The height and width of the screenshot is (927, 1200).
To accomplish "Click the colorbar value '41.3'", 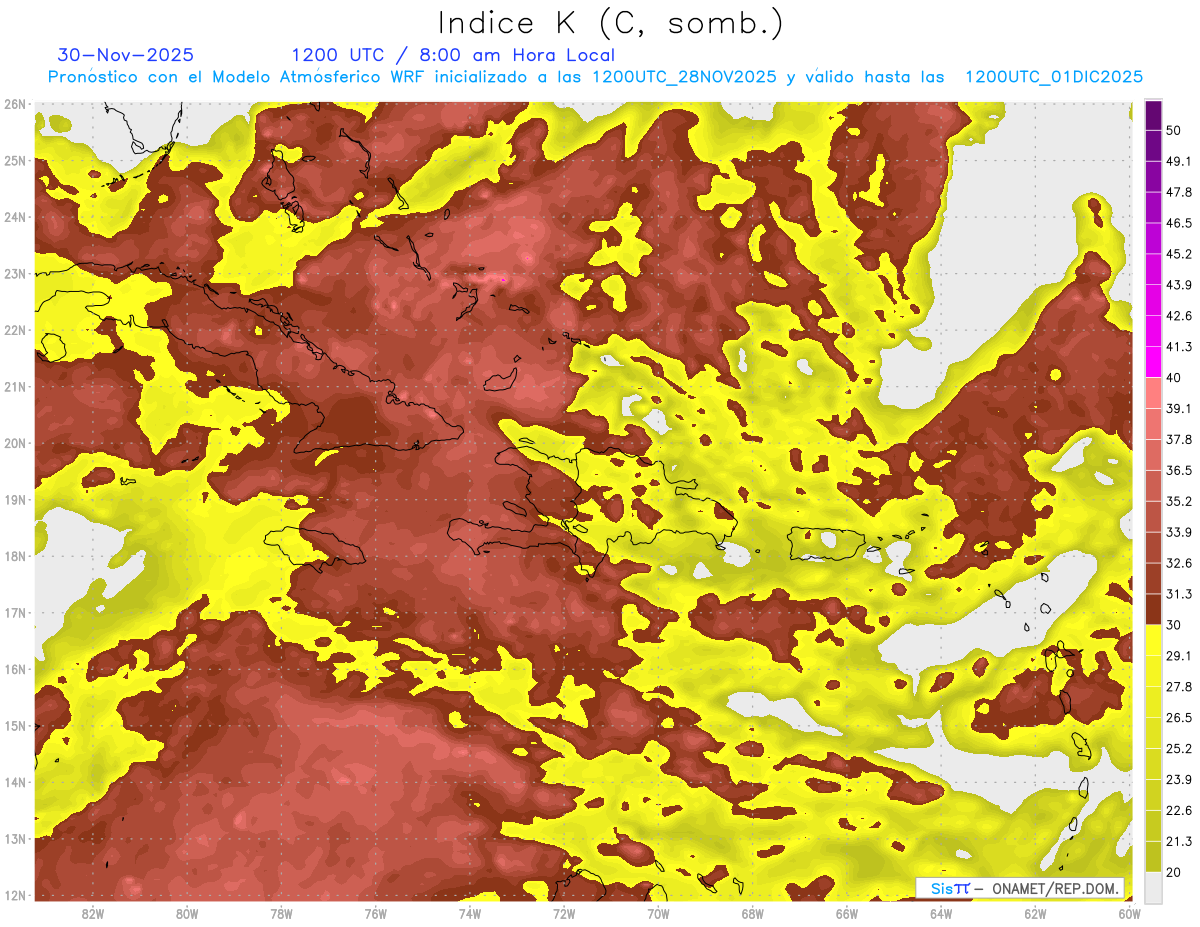I will (1179, 347).
